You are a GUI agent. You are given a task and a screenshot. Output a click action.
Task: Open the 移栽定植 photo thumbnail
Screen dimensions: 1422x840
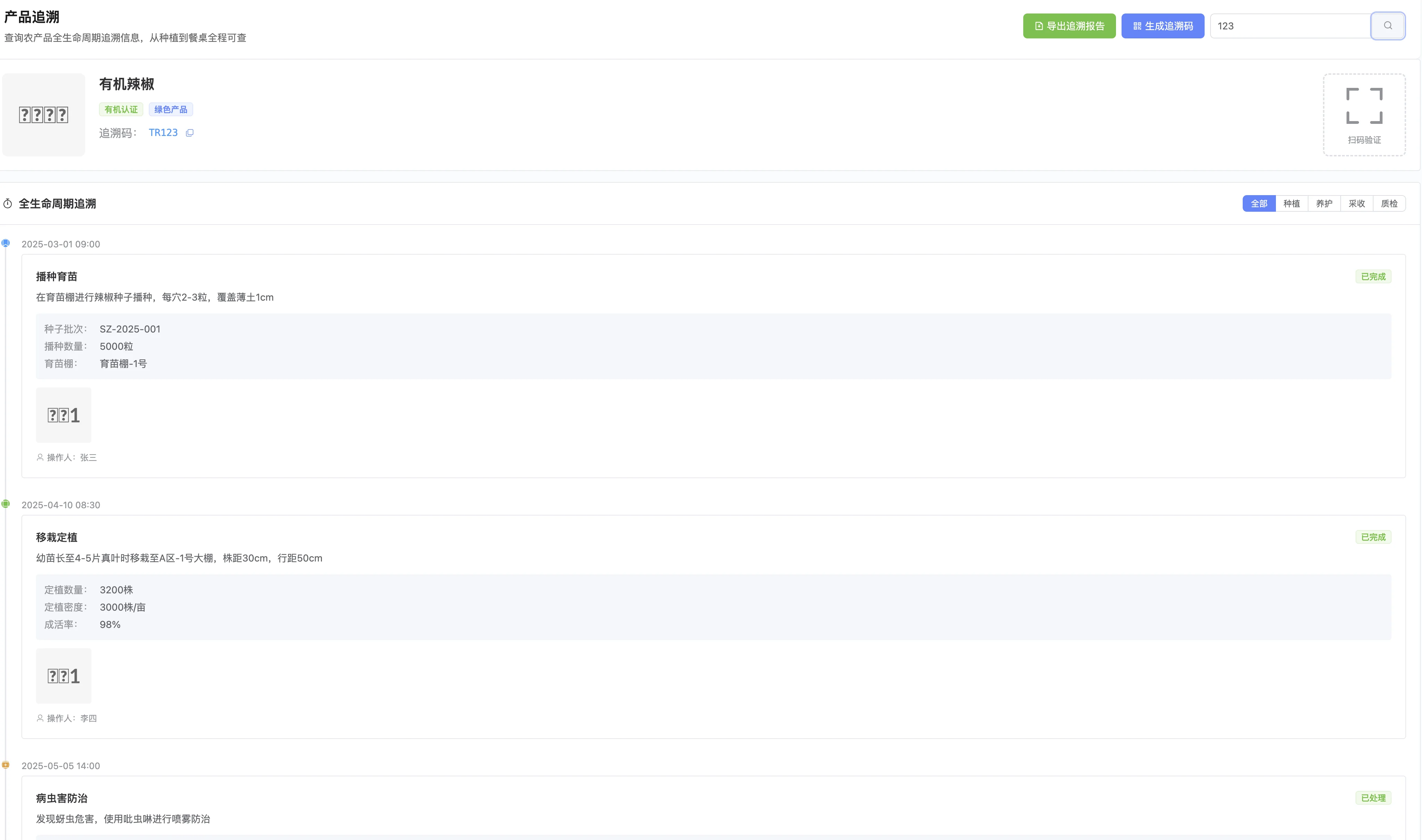(x=63, y=676)
